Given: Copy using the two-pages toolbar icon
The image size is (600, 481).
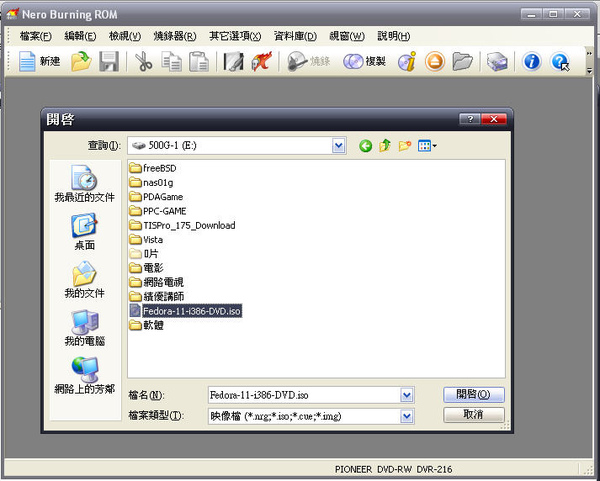Looking at the screenshot, I should [x=171, y=61].
